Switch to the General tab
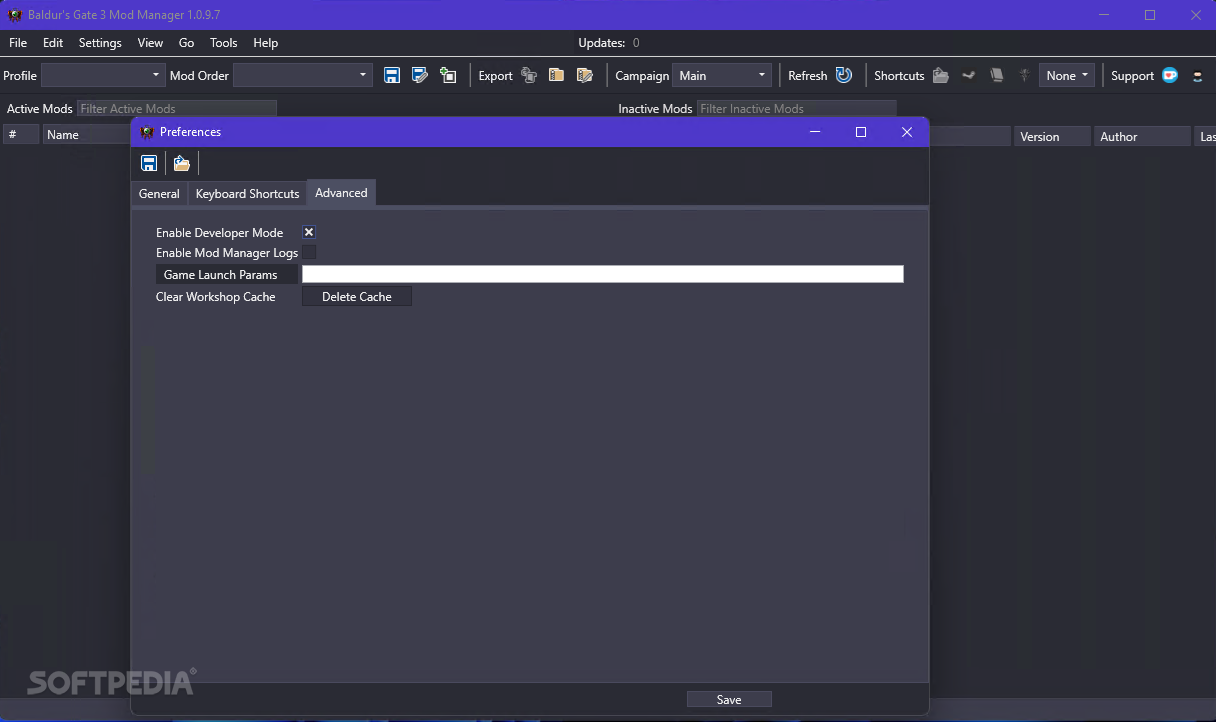Image resolution: width=1216 pixels, height=722 pixels. coord(159,193)
